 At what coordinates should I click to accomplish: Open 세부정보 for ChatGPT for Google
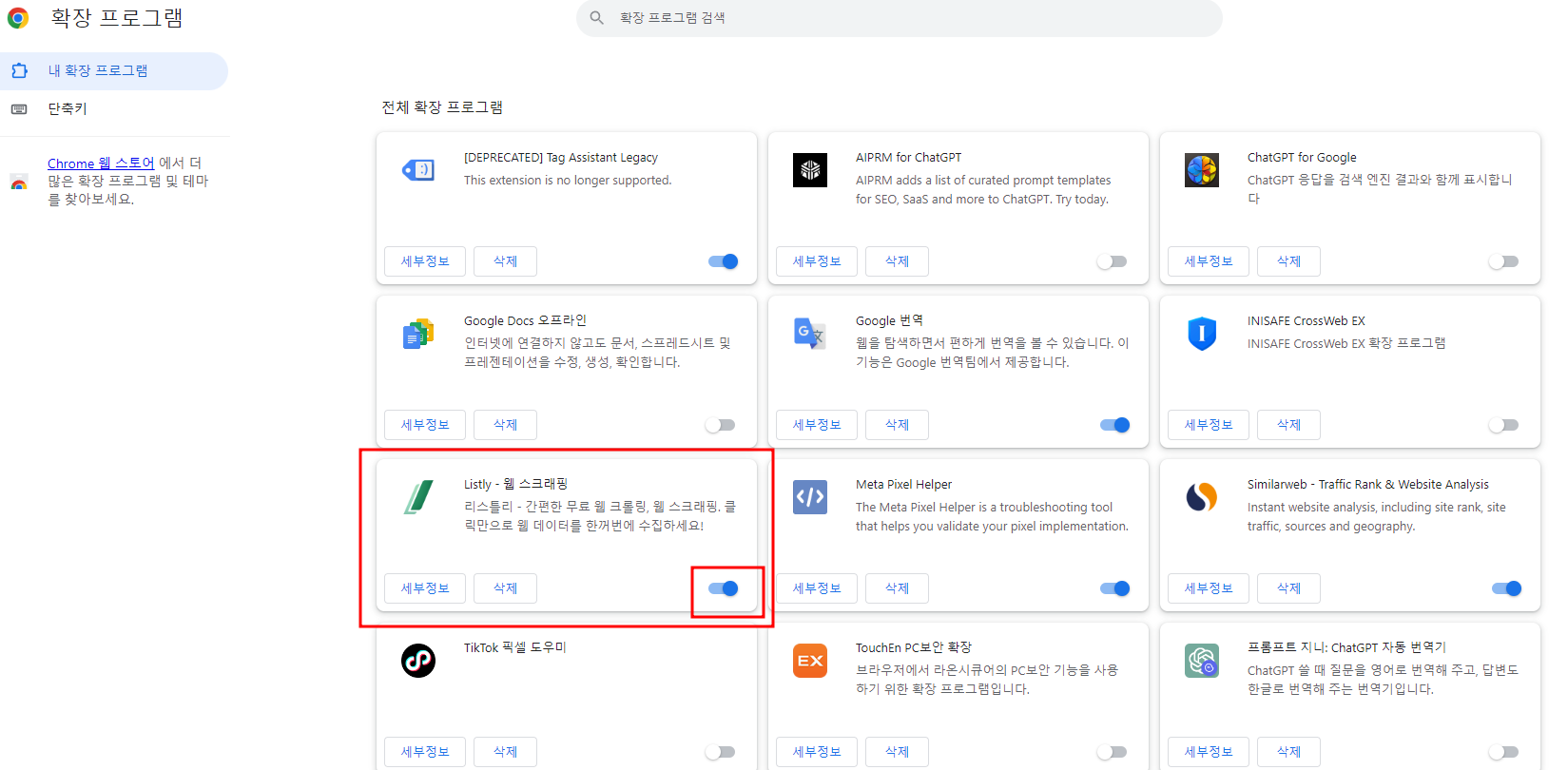pos(1209,261)
